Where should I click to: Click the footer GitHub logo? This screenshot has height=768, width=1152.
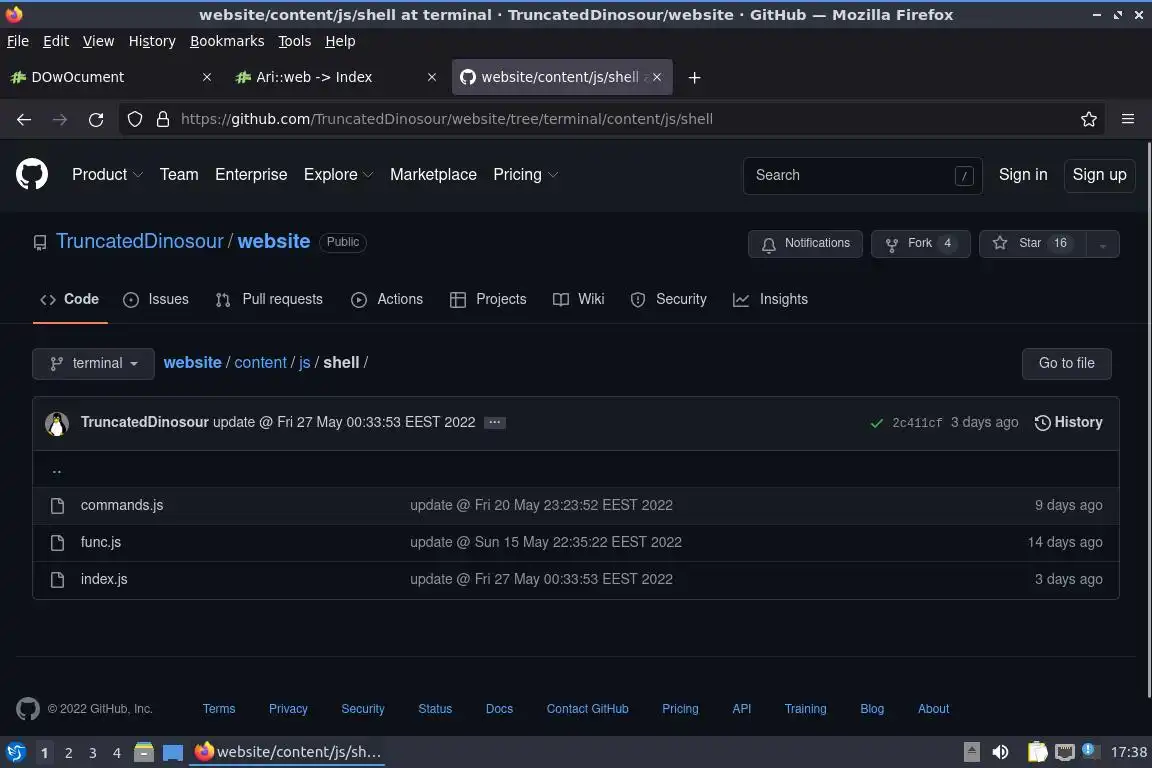click(x=28, y=709)
